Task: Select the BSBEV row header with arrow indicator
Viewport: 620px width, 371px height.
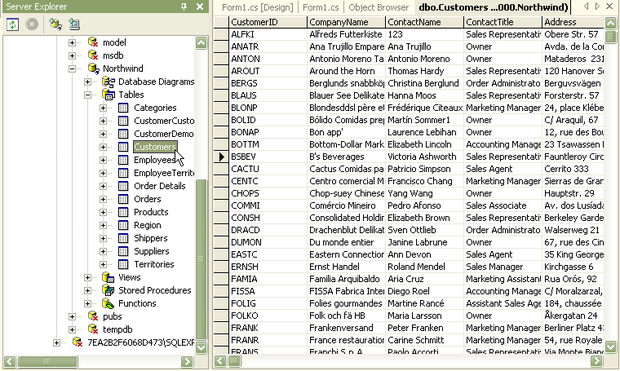Action: [221, 157]
